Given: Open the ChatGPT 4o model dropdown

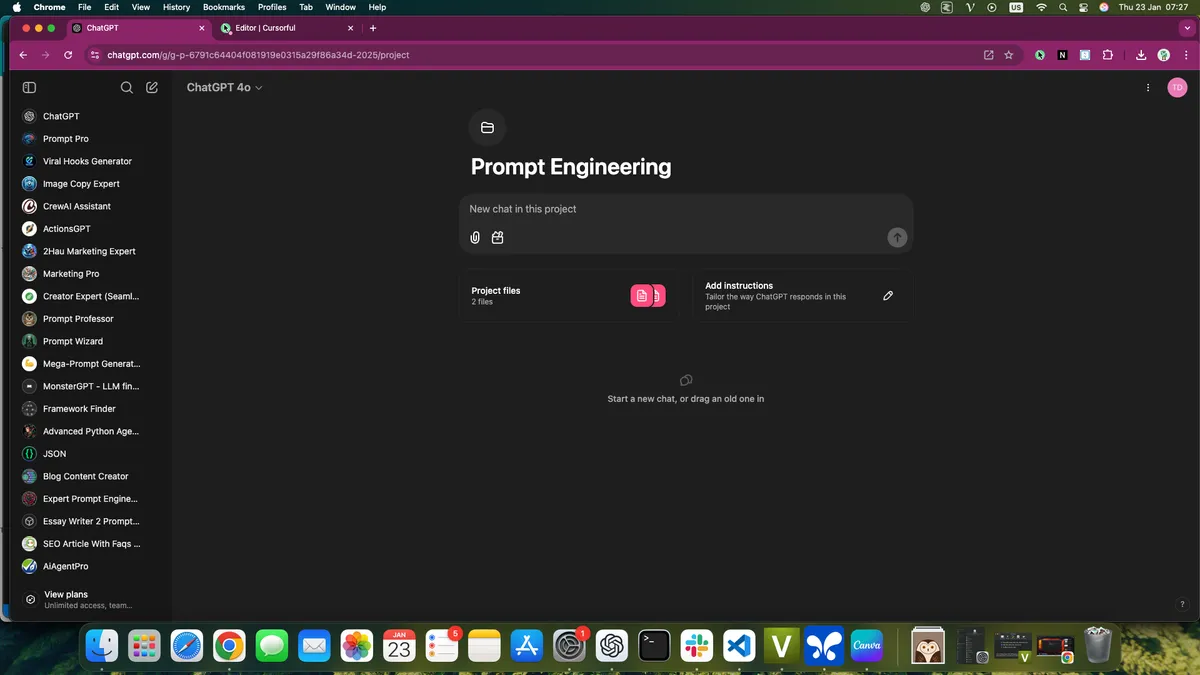Looking at the screenshot, I should [x=224, y=87].
